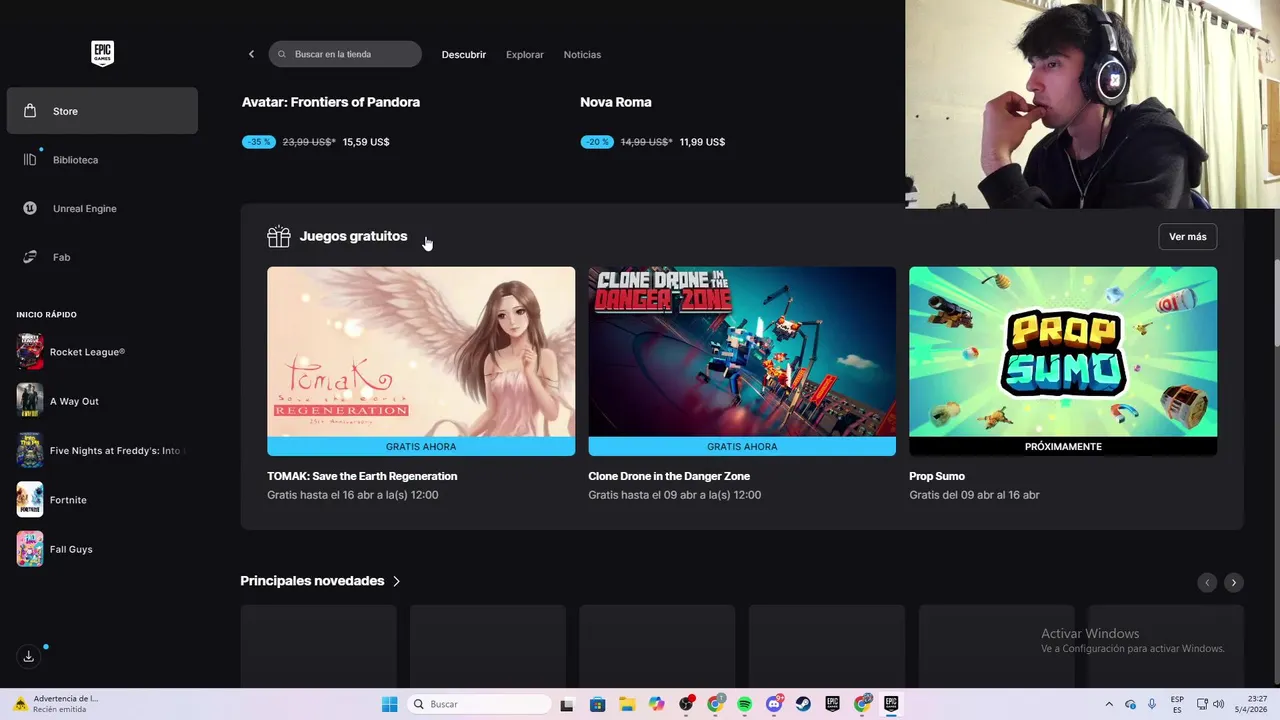Image resolution: width=1280 pixels, height=720 pixels.
Task: Open Microsoft Store from taskbar
Action: click(x=597, y=704)
